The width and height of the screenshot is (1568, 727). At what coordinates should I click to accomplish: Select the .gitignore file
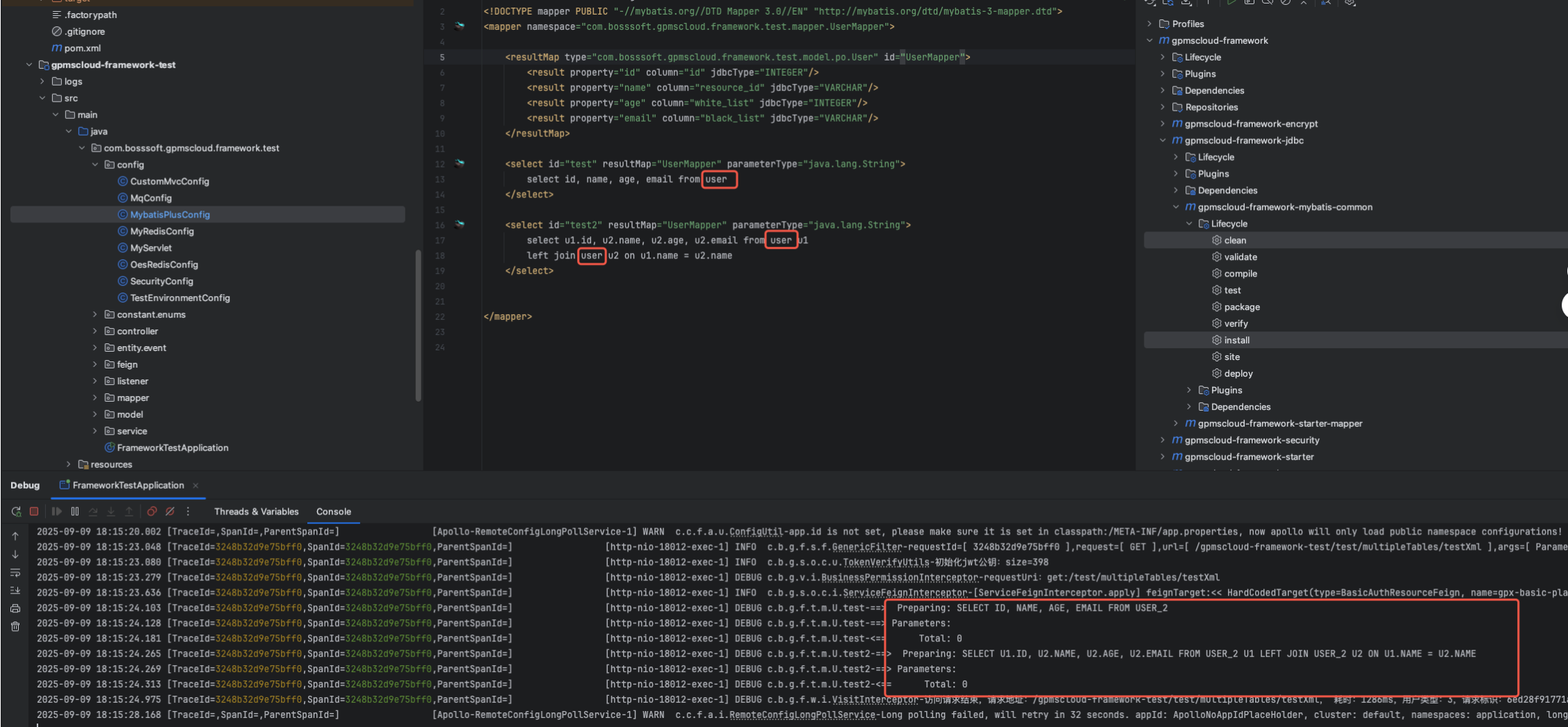click(x=84, y=31)
